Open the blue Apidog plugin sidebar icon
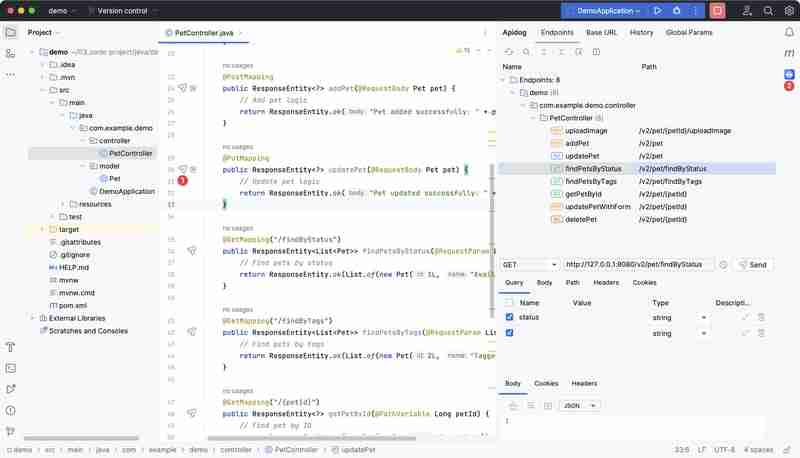Viewport: 800px width, 458px height. (789, 74)
